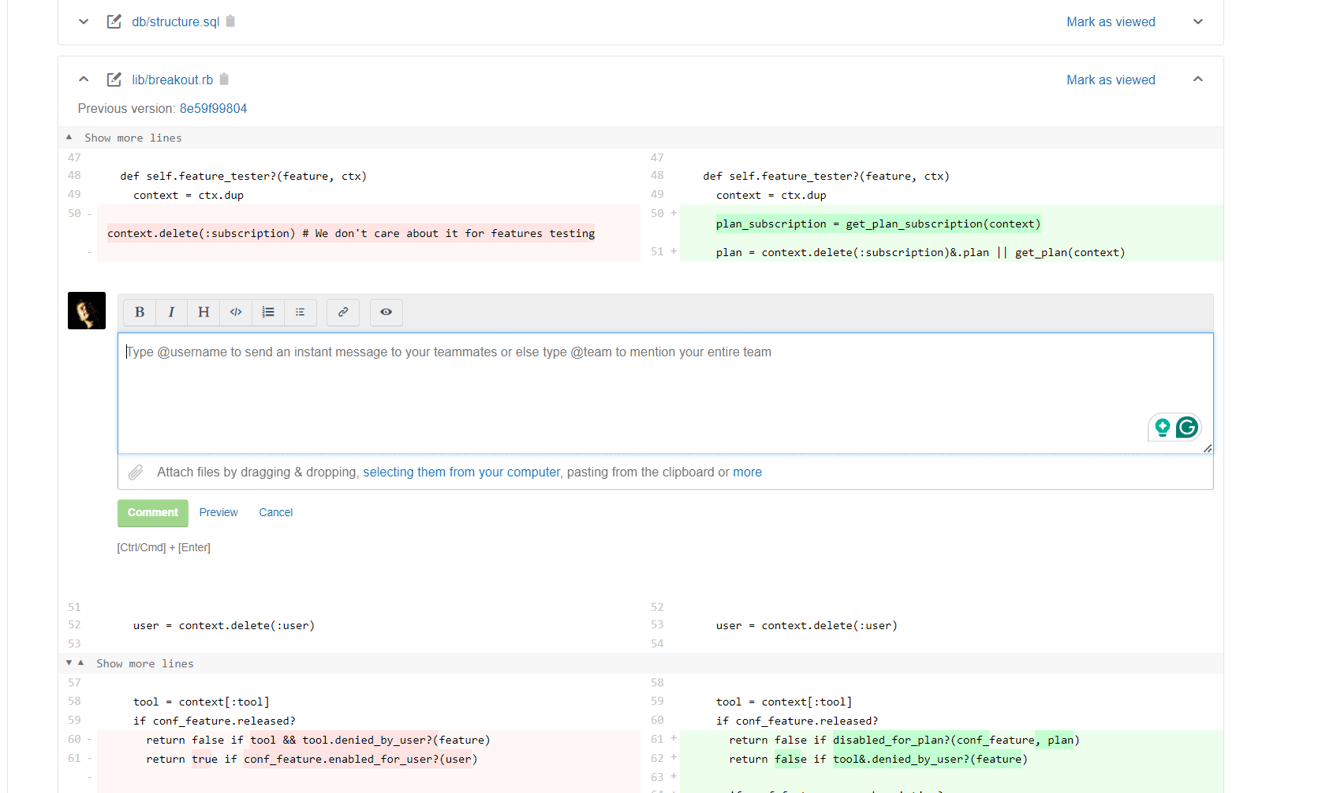Open the Grammarly widget in comment box

1187,427
